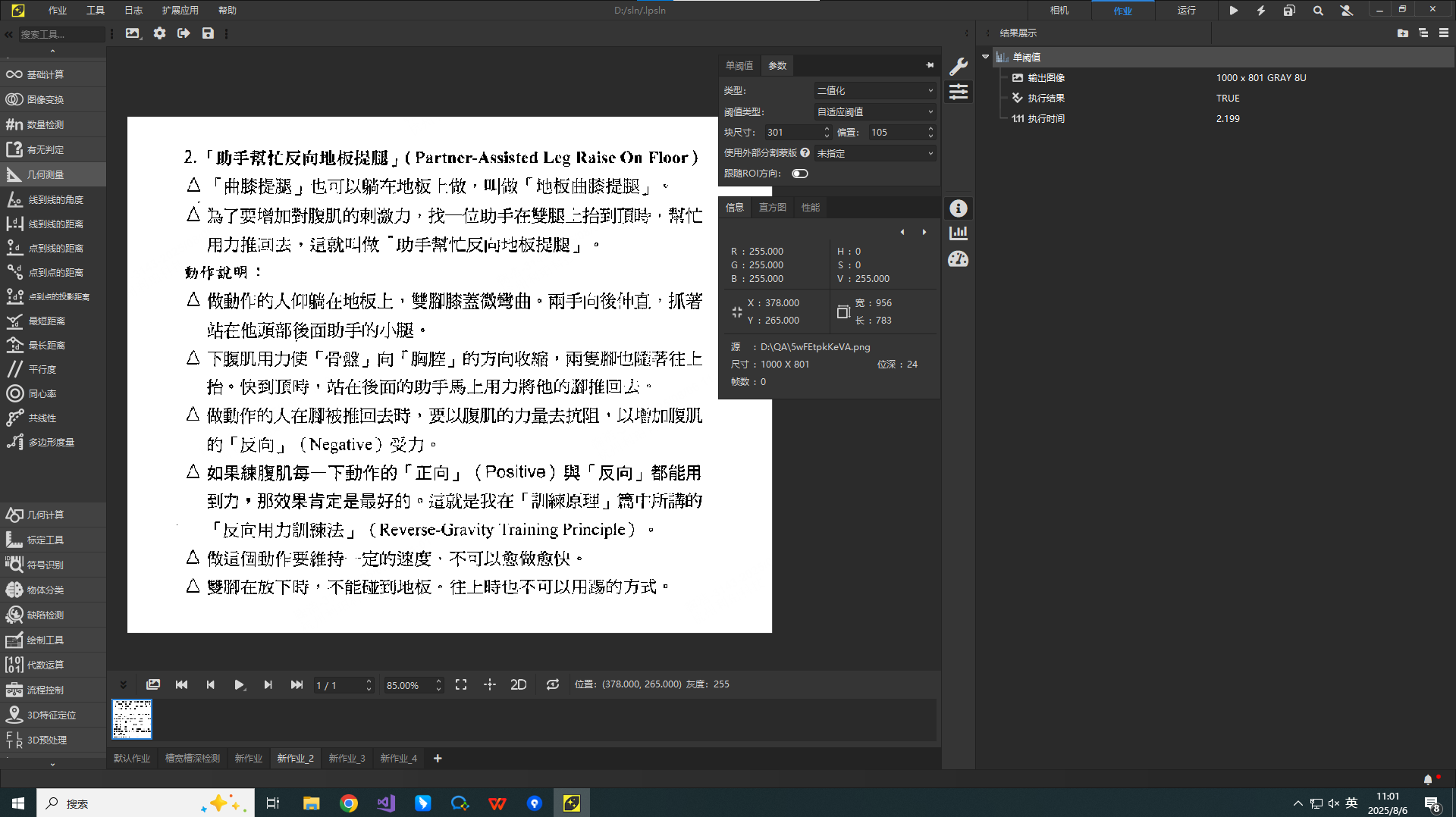Unpin the 参数 panel pushpin

coord(930,65)
